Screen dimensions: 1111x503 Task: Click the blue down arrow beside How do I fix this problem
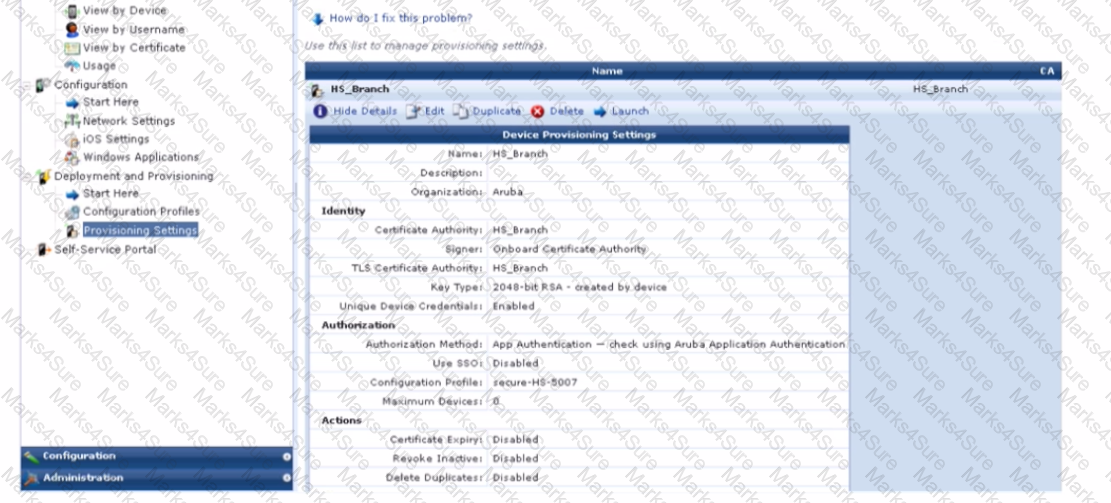[318, 18]
